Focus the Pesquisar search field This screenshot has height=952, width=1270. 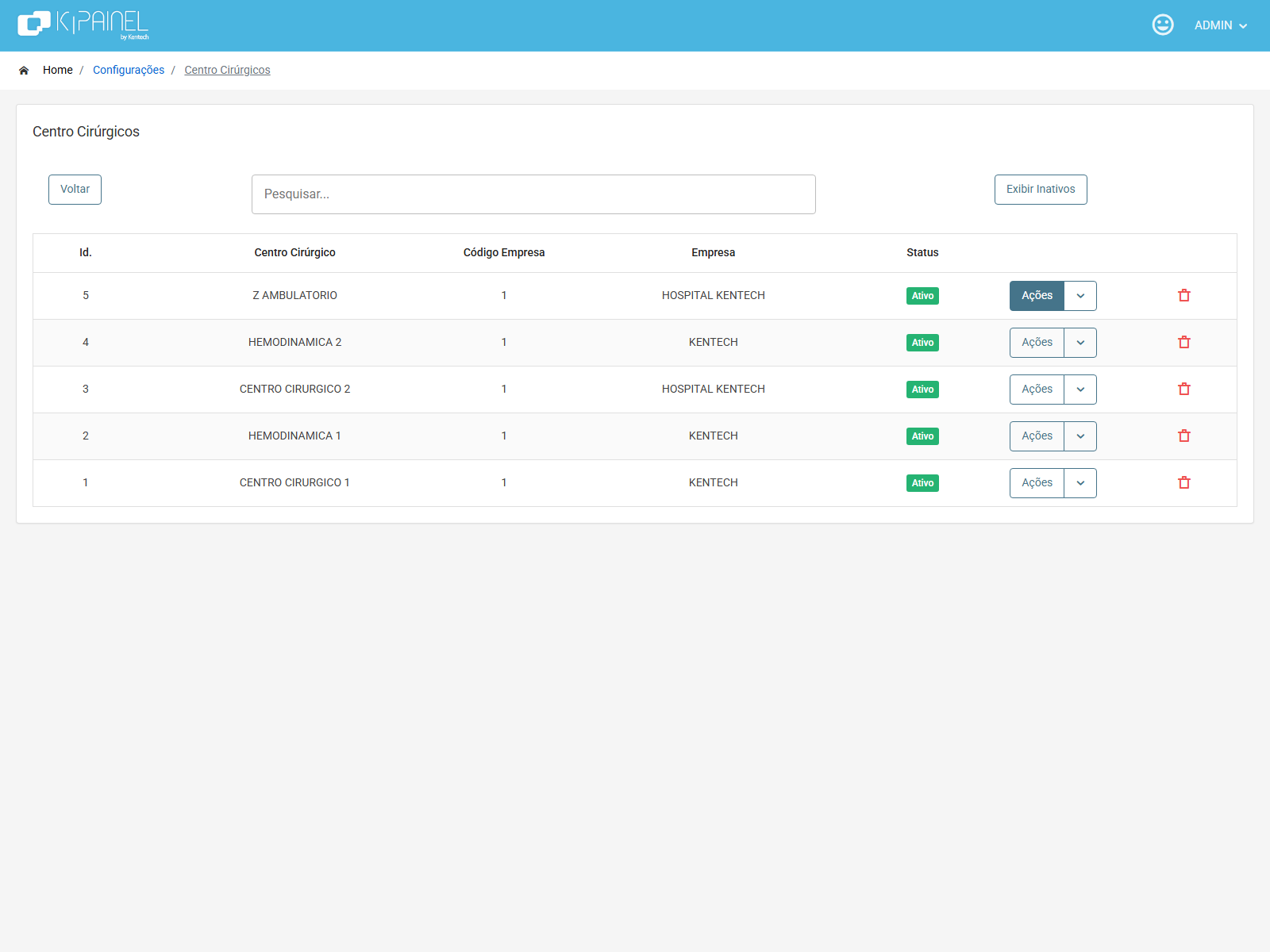coord(533,194)
